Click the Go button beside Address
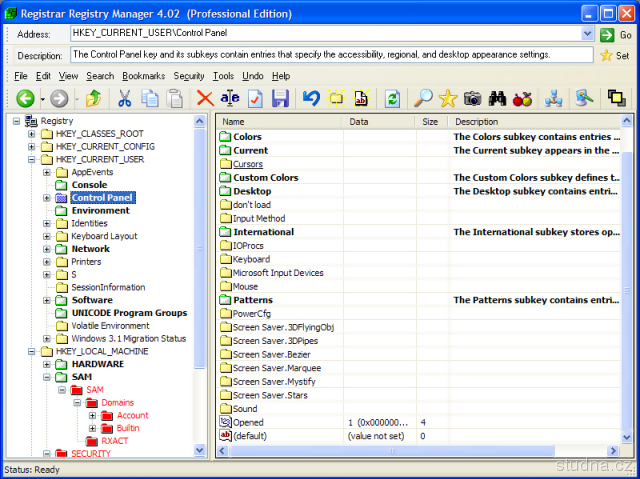Screen dimensions: 640x479 click(616, 34)
